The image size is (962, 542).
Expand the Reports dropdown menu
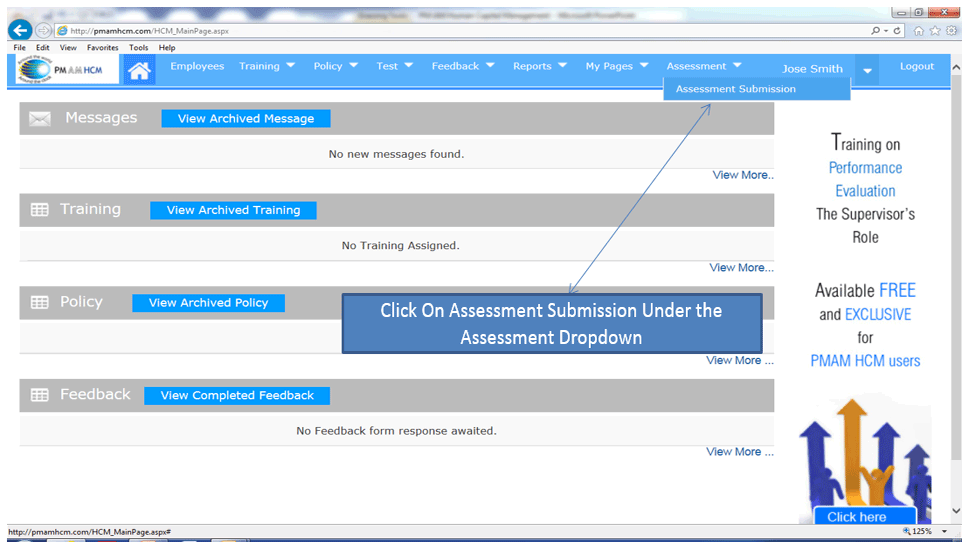(x=540, y=66)
